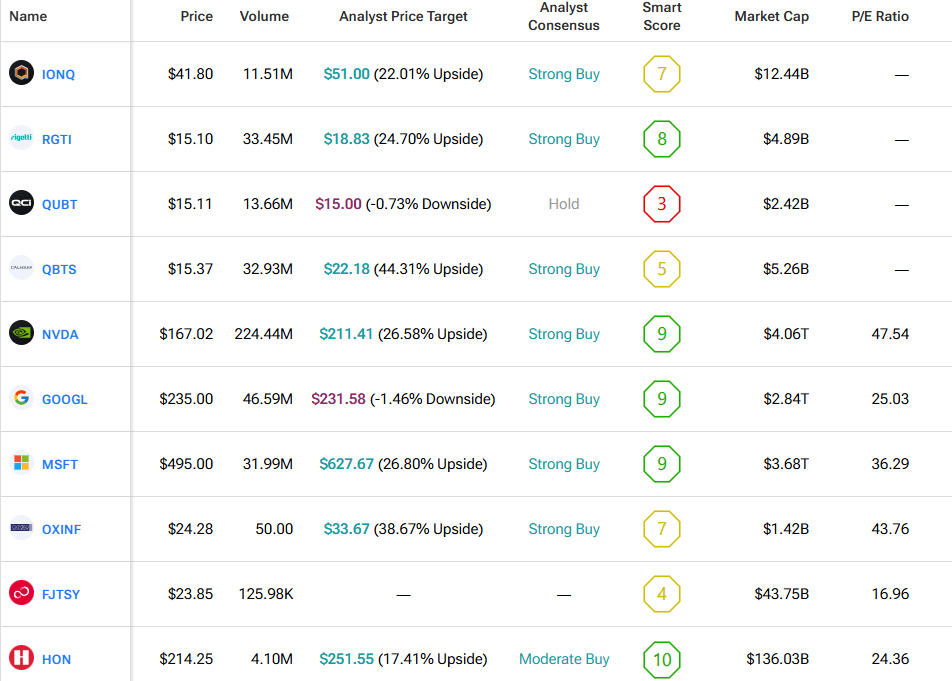Viewport: 952px width, 681px height.
Task: Click the Google GOOGL logo icon
Action: click(21, 399)
